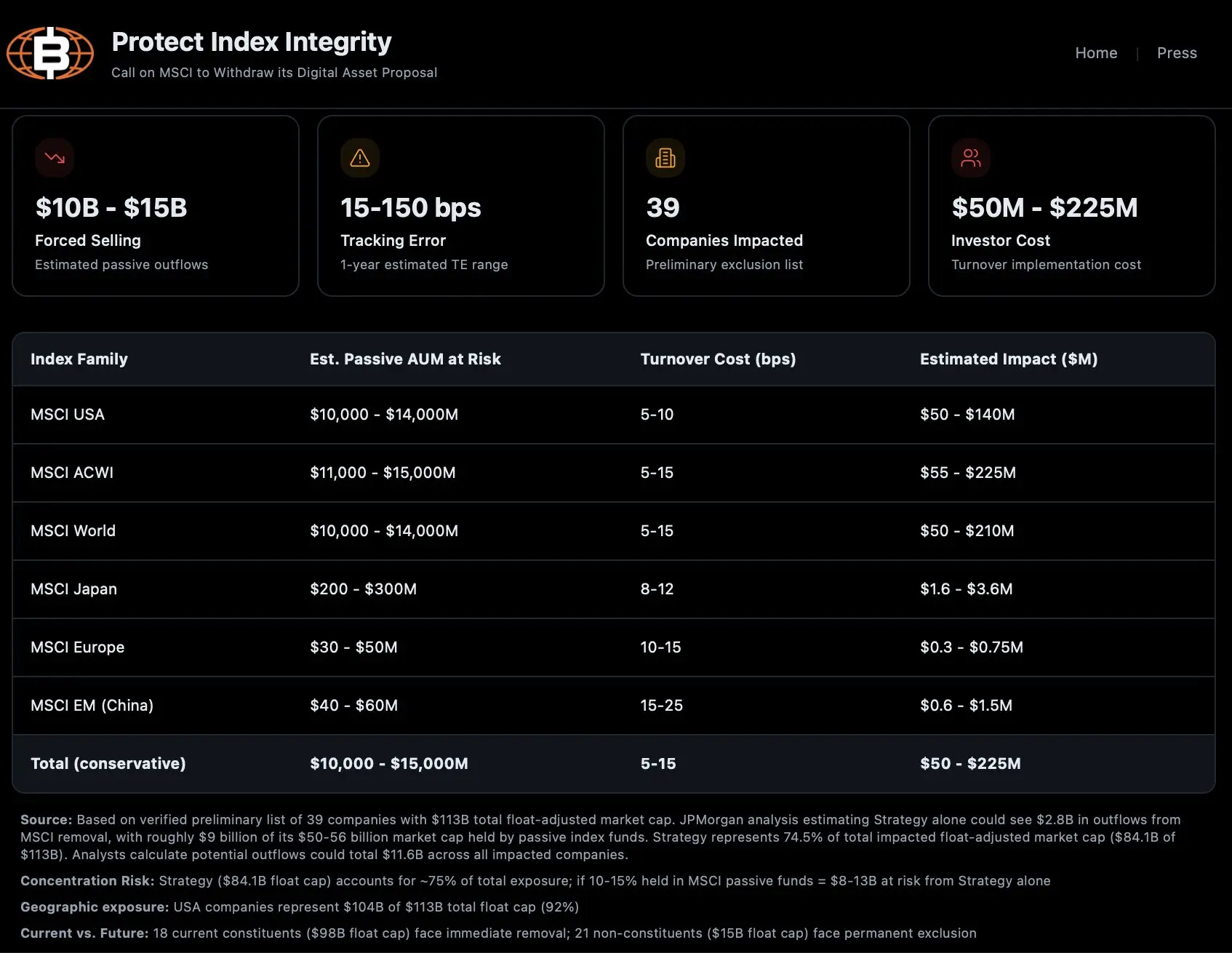The image size is (1232, 953).
Task: Click the MSCI EM (China) row label
Action: [x=92, y=705]
